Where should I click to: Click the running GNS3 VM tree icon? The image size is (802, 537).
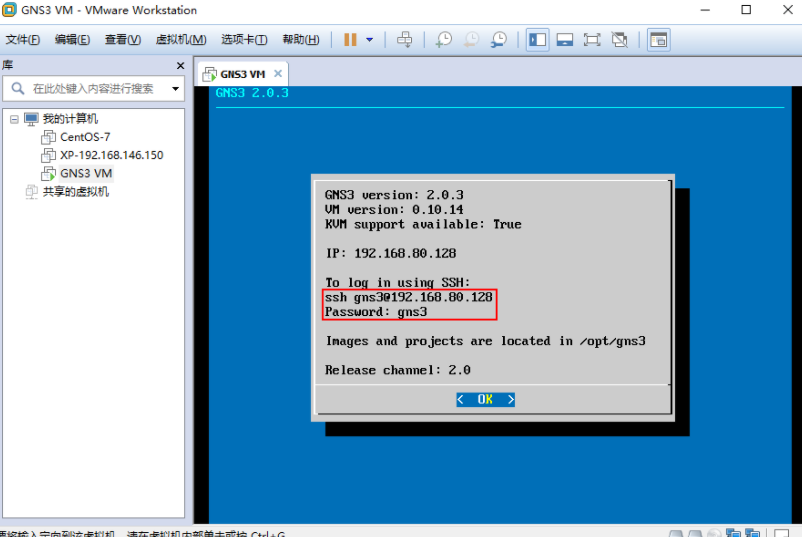tap(48, 173)
